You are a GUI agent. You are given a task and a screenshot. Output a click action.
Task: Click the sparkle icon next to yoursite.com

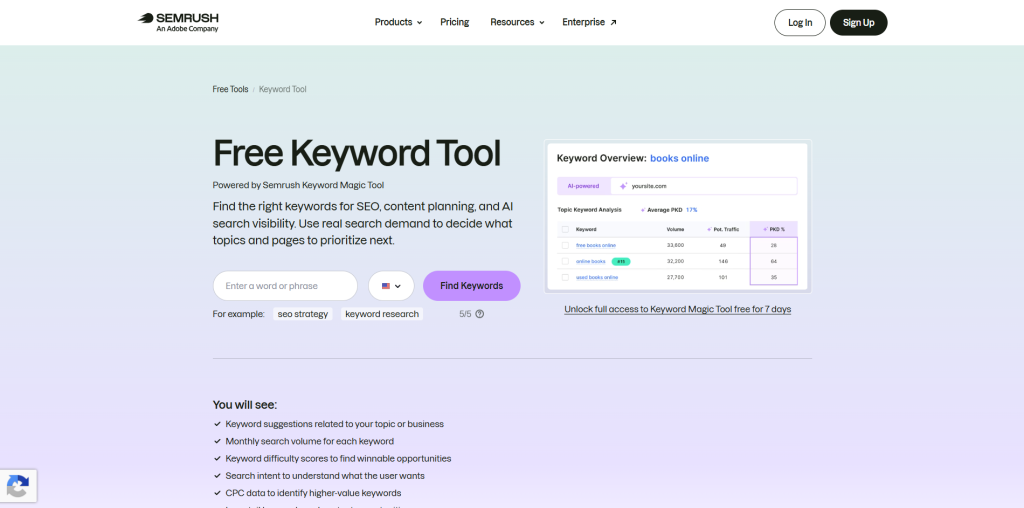click(623, 186)
